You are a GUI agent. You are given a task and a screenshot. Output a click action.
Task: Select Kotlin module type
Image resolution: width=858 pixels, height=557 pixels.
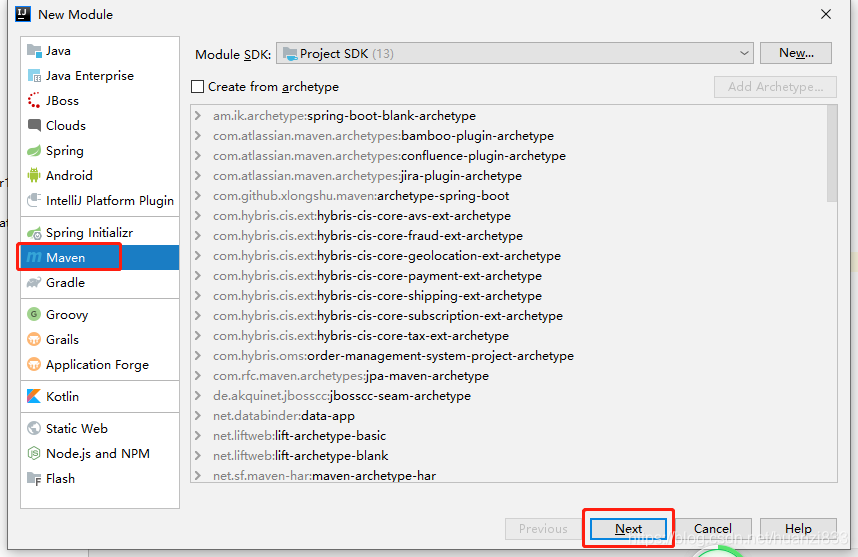[x=100, y=396]
